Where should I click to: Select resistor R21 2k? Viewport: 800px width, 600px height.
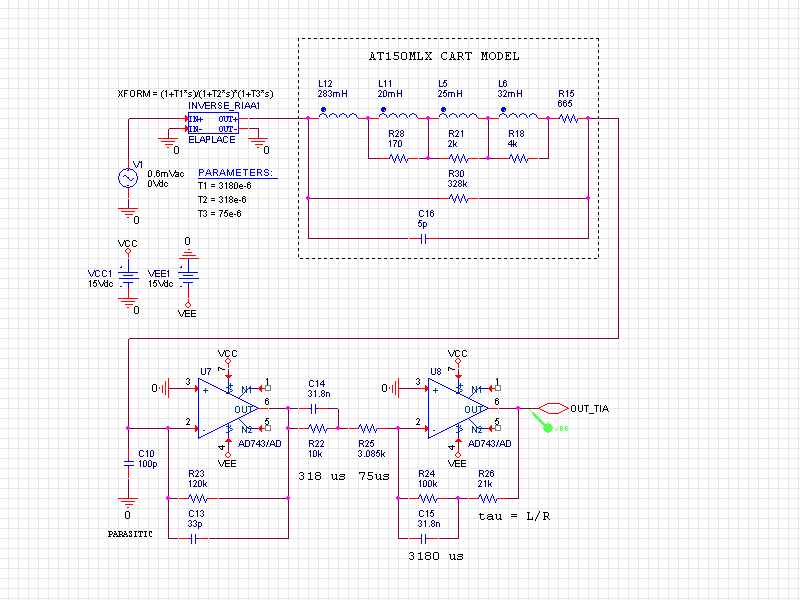(458, 159)
